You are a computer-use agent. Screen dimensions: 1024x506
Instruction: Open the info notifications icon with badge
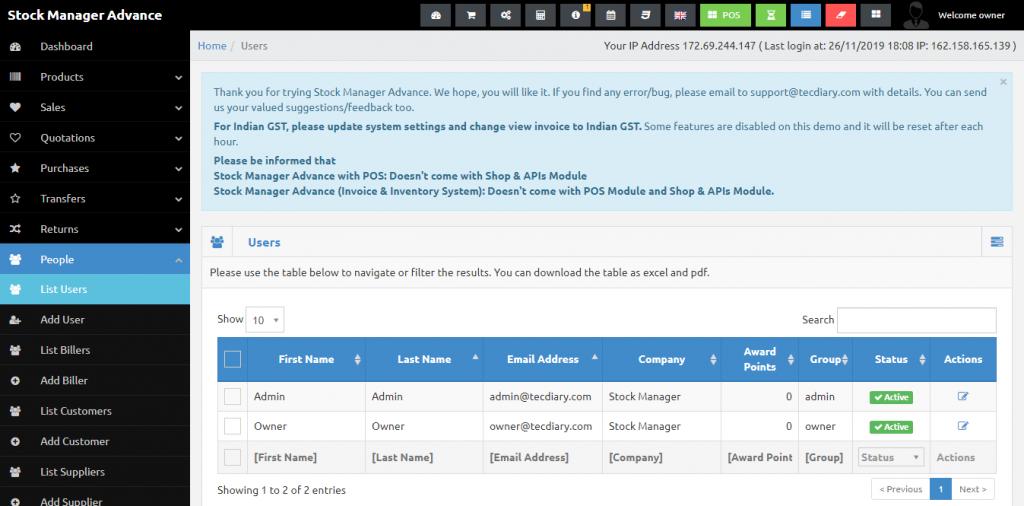[575, 16]
